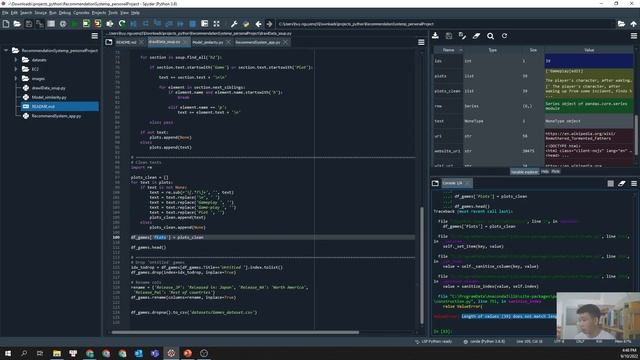Run cell and advance toolbar icon
Screen dimensions: 640x360
pos(98,24)
